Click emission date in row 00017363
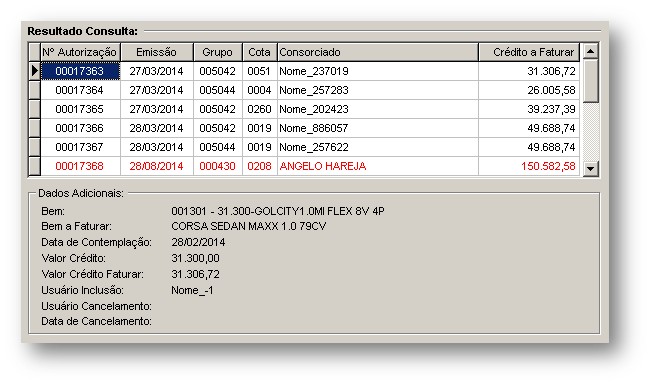 [x=157, y=71]
